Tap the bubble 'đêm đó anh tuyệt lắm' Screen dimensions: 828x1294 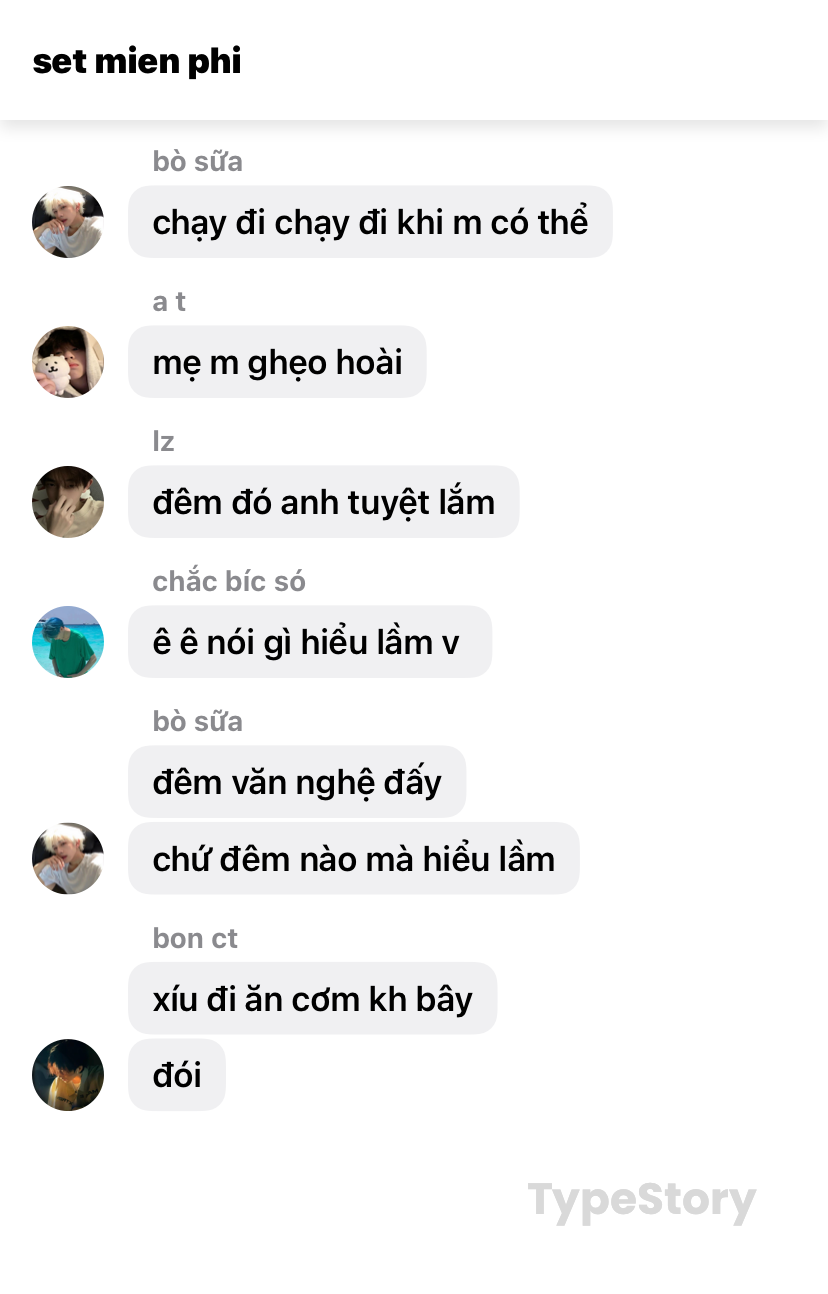(324, 502)
